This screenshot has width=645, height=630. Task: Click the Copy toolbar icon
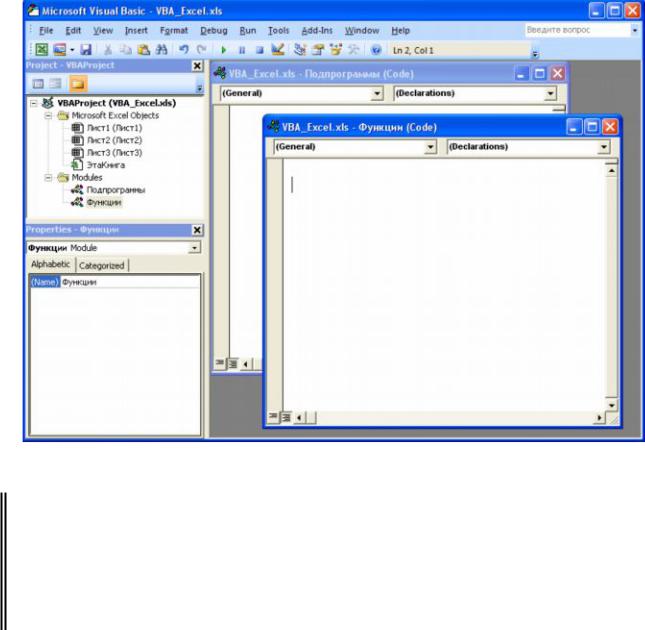125,50
